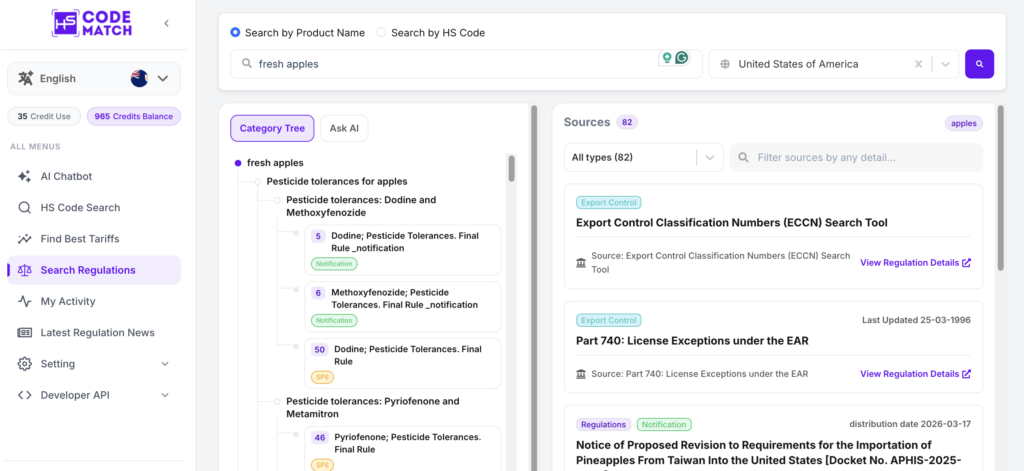Open the All types (82) dropdown
Viewport: 1024px width, 471px height.
tap(644, 157)
